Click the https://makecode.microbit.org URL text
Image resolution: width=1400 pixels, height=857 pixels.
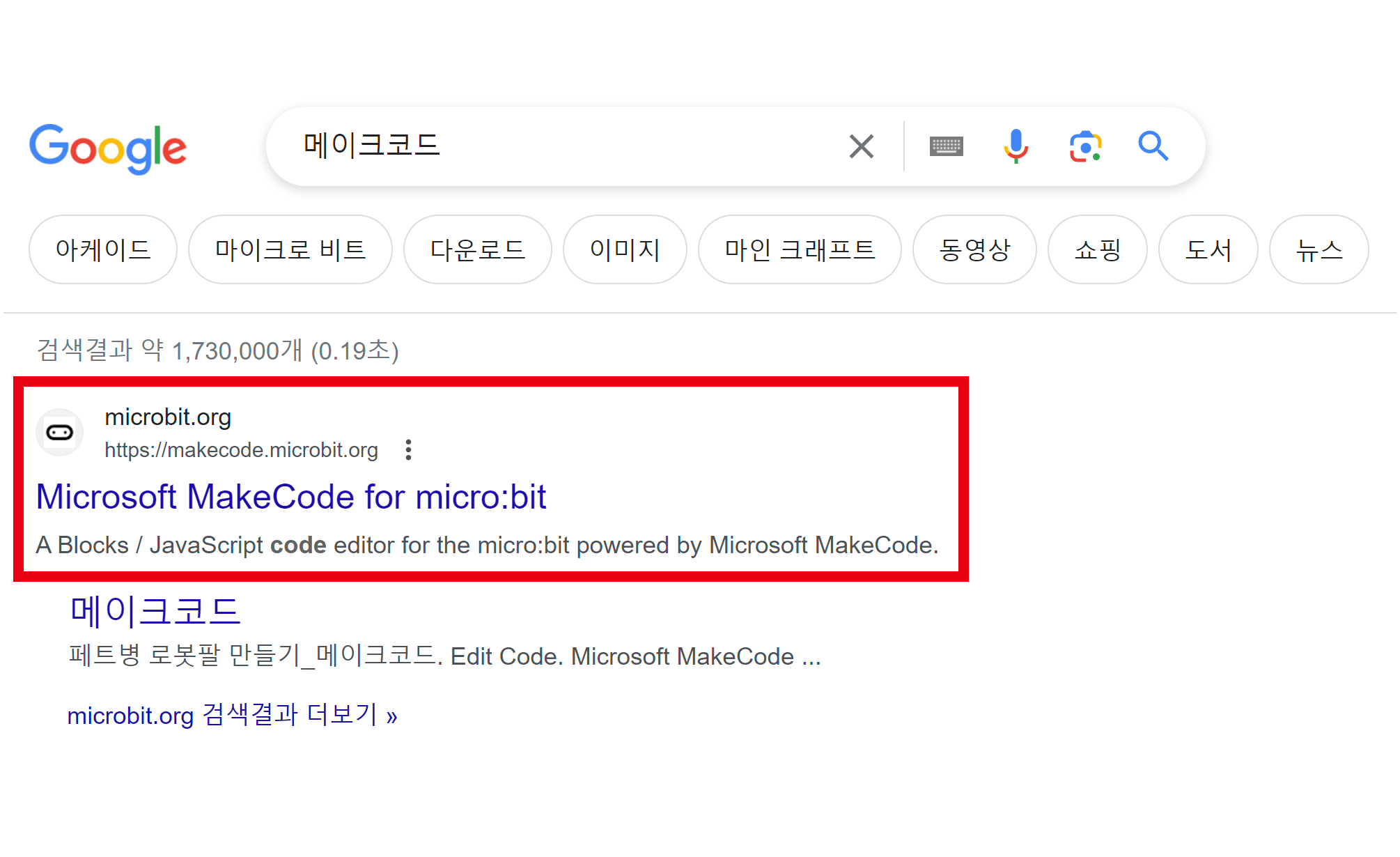[x=241, y=450]
